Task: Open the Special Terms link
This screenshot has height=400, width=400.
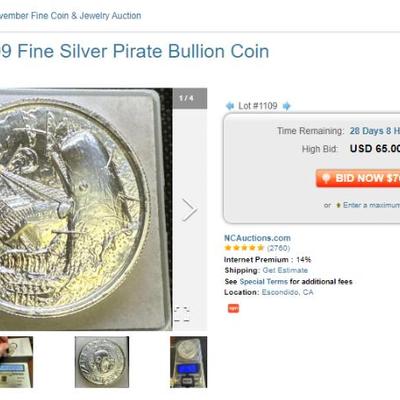Action: 263,282
